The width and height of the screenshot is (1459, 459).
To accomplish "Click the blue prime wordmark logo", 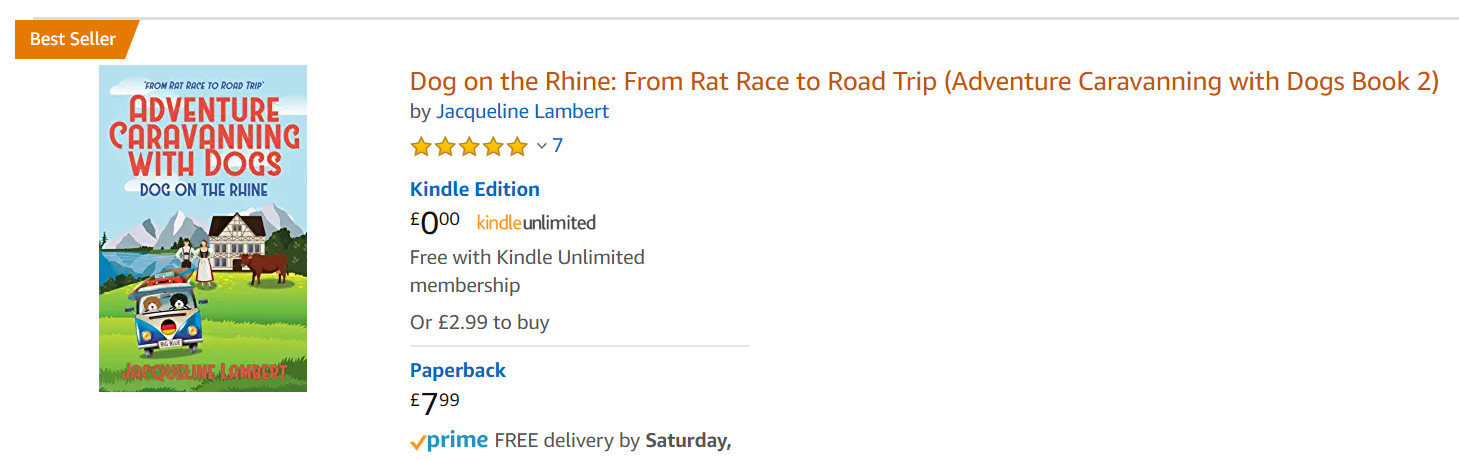I will coord(457,440).
